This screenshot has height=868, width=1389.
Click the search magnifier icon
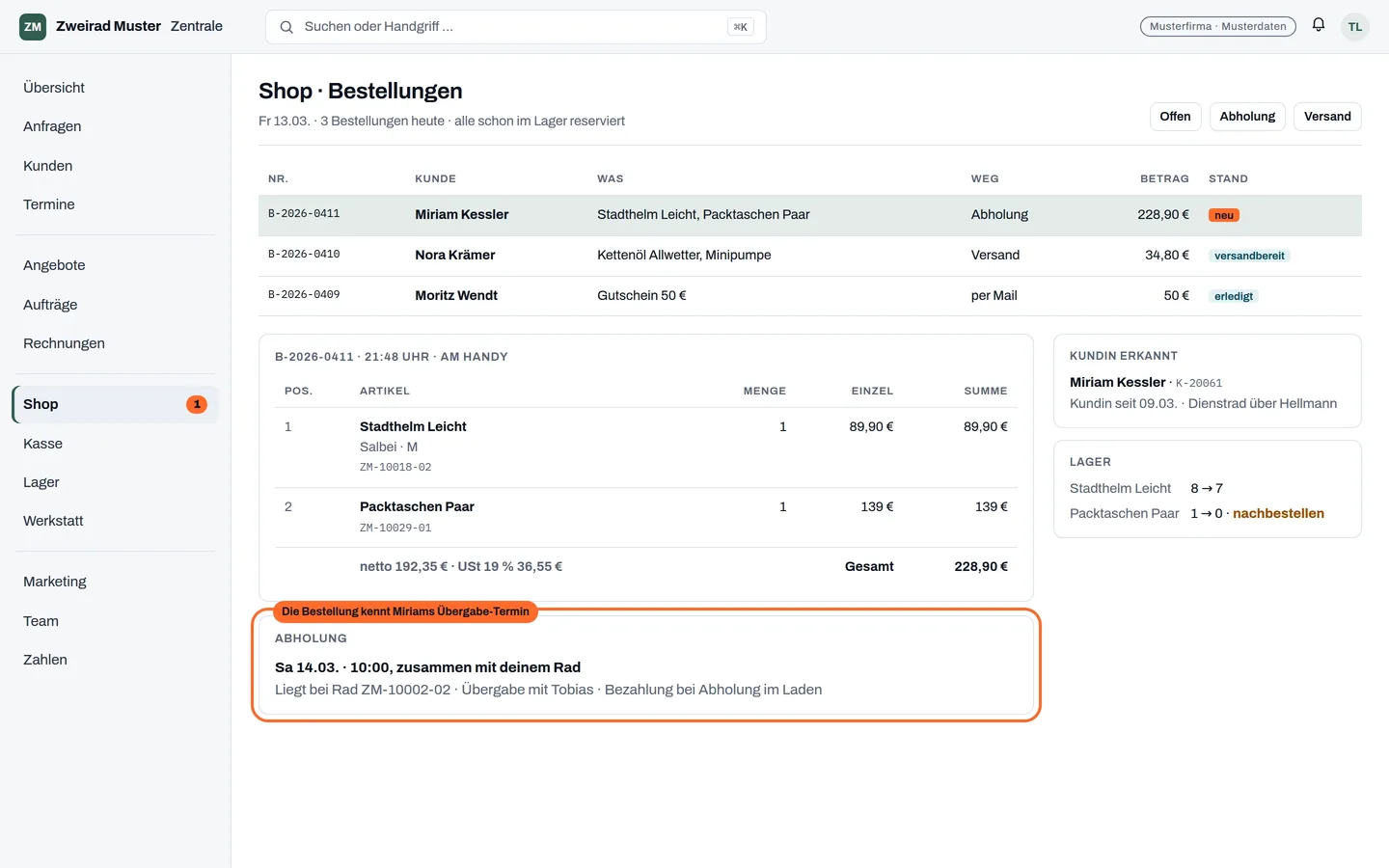286,27
